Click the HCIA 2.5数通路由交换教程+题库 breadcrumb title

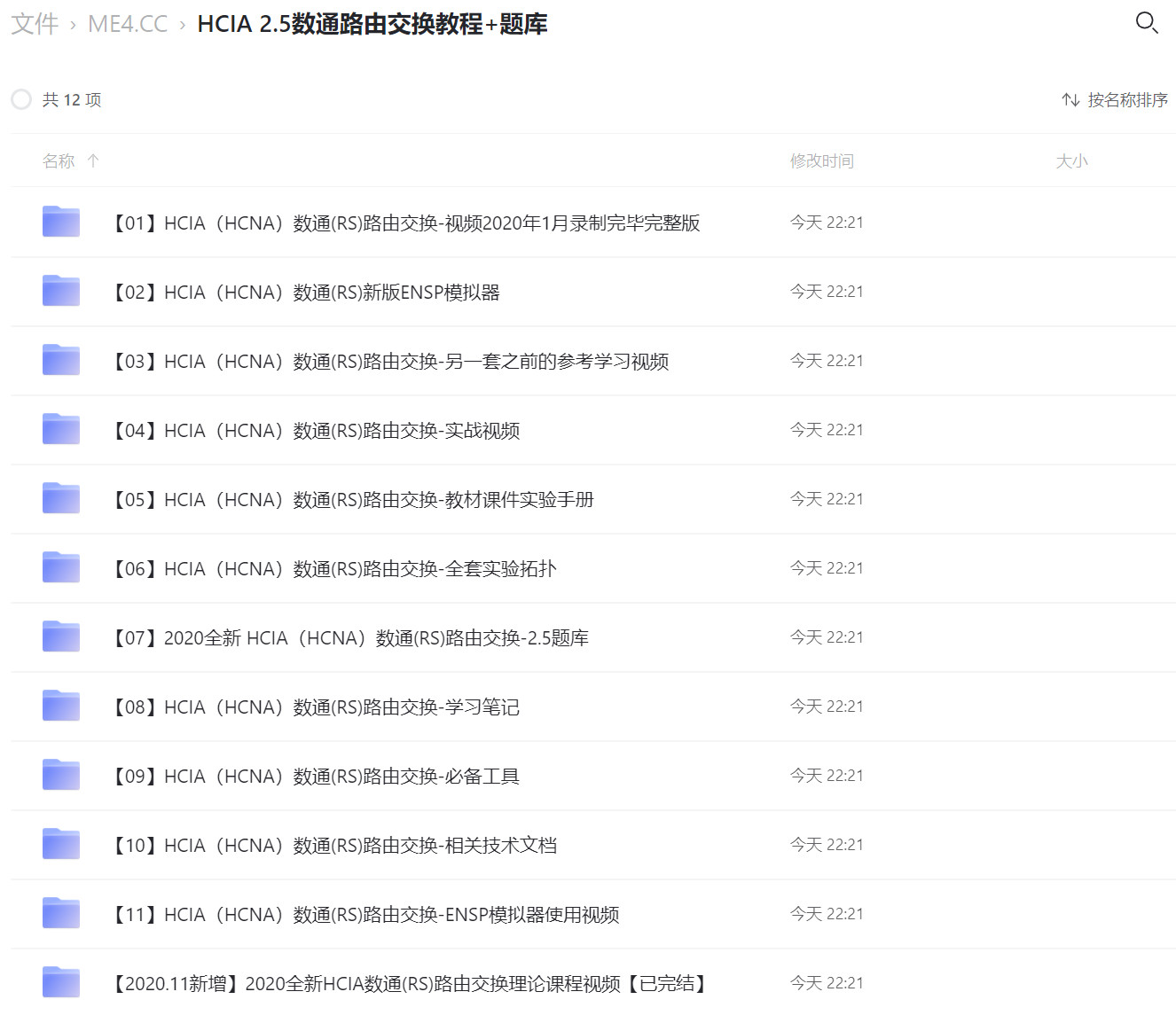[372, 24]
